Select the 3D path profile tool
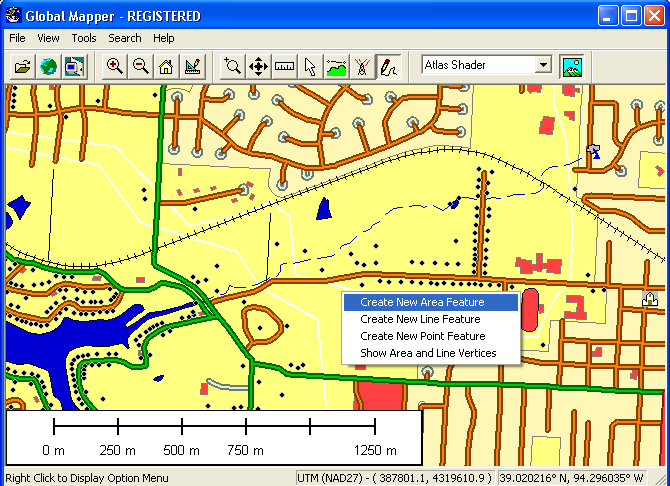Image resolution: width=670 pixels, height=486 pixels. pyautogui.click(x=337, y=67)
